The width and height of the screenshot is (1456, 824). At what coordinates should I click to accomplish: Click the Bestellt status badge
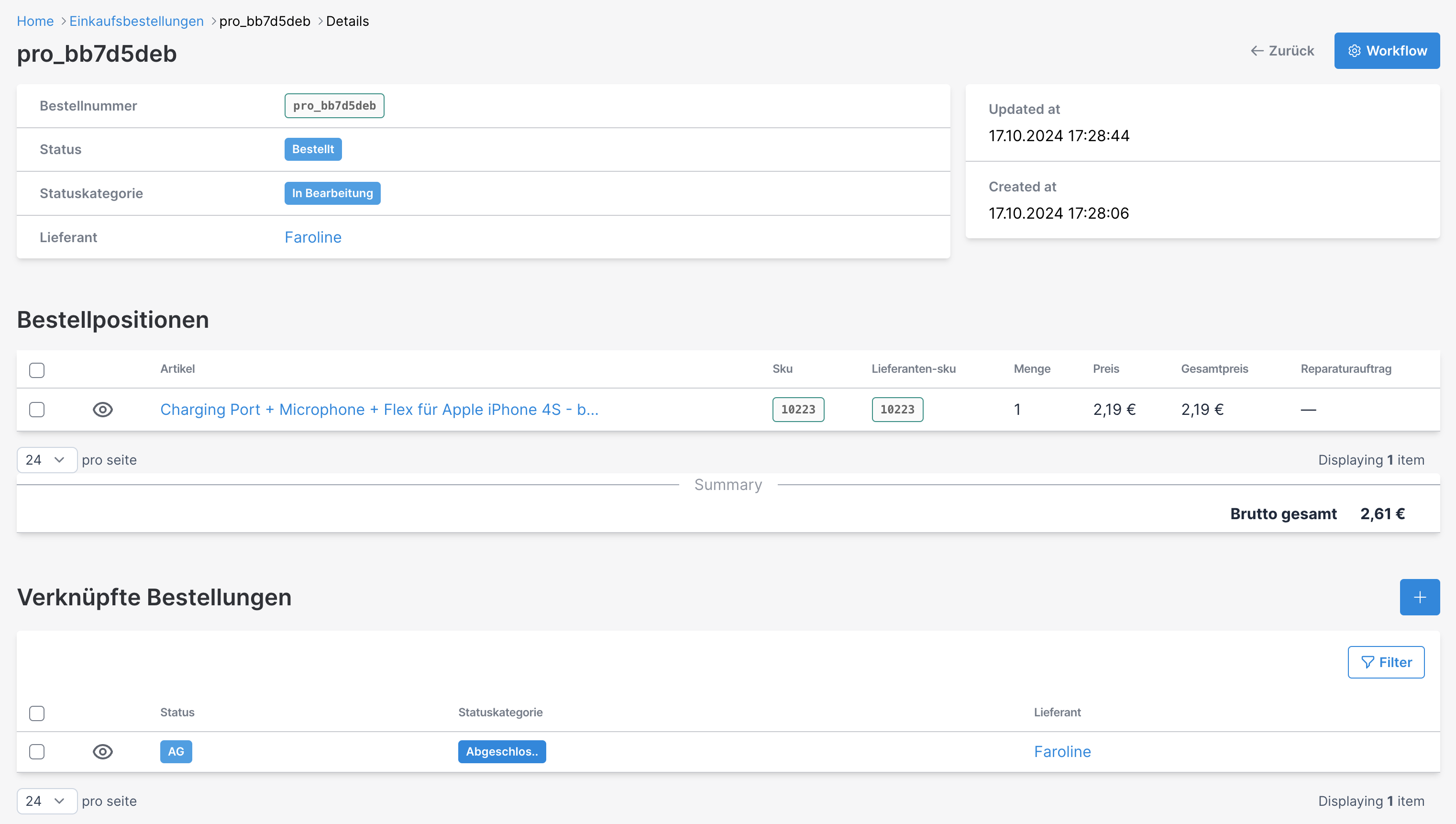click(x=313, y=149)
